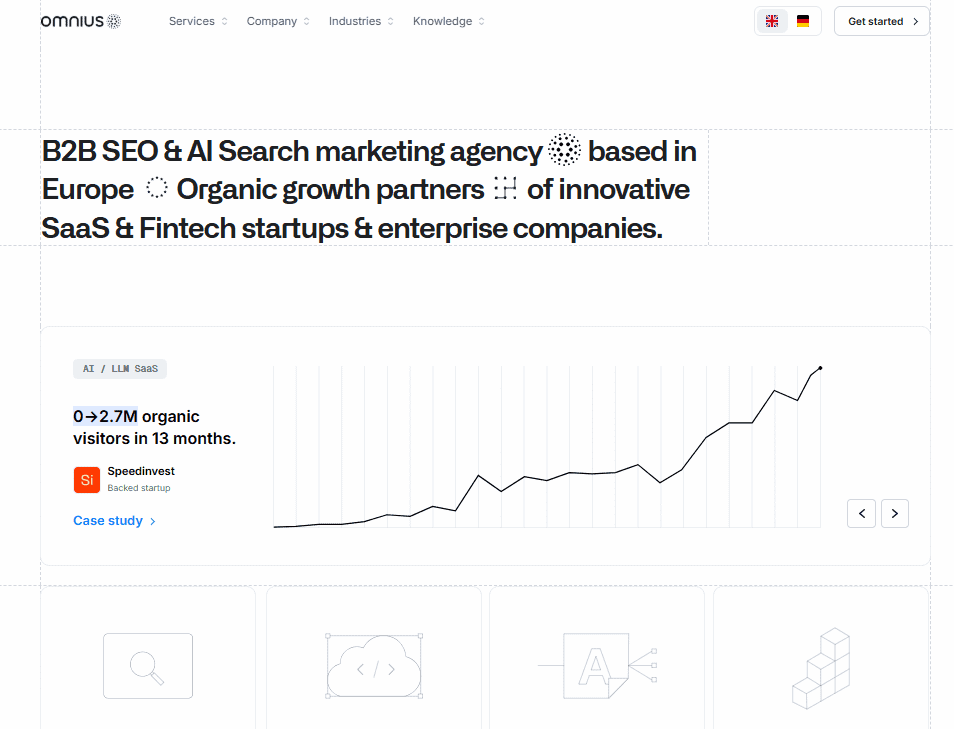Advance to next case study slide
The height and width of the screenshot is (729, 954).
tap(895, 513)
